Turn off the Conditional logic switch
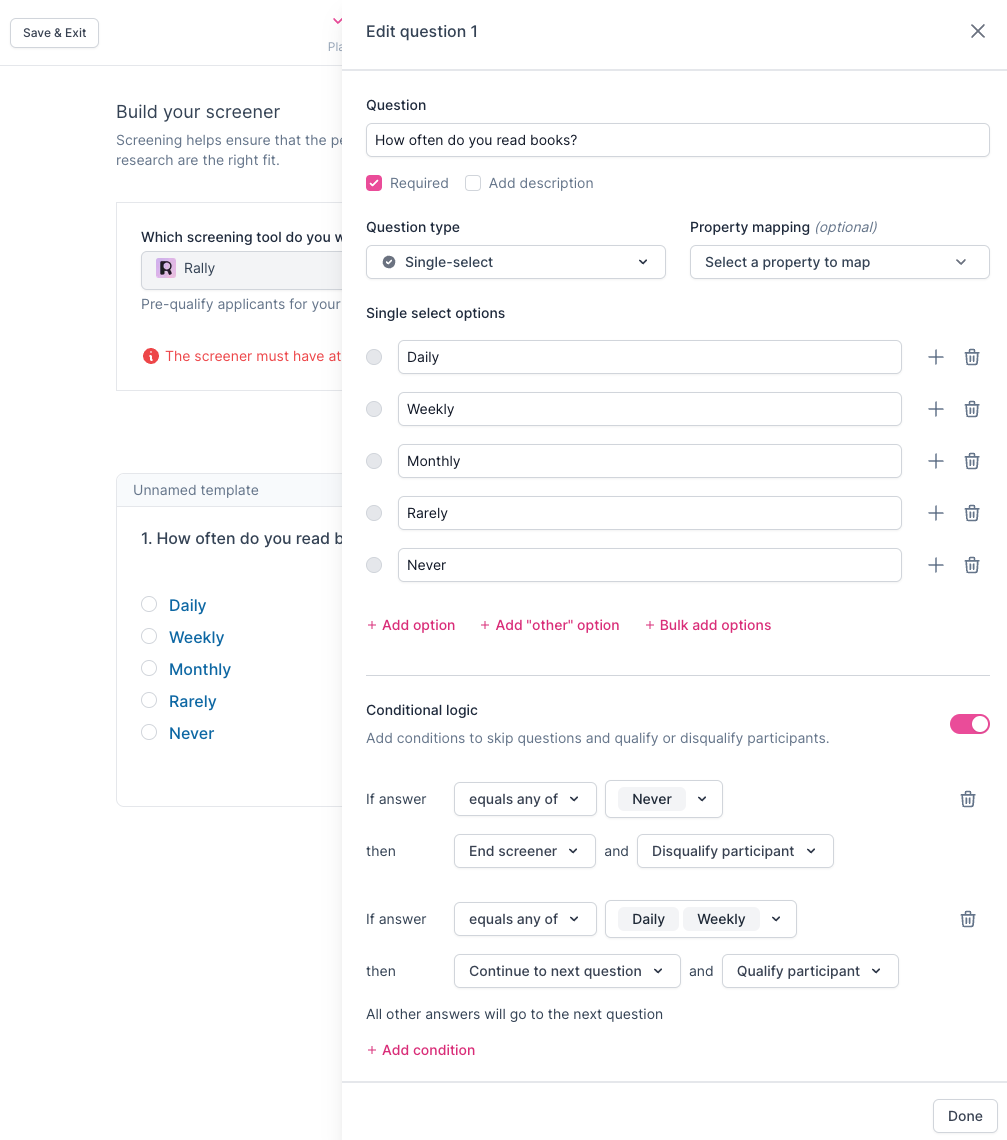The width and height of the screenshot is (1007, 1140). (x=969, y=724)
